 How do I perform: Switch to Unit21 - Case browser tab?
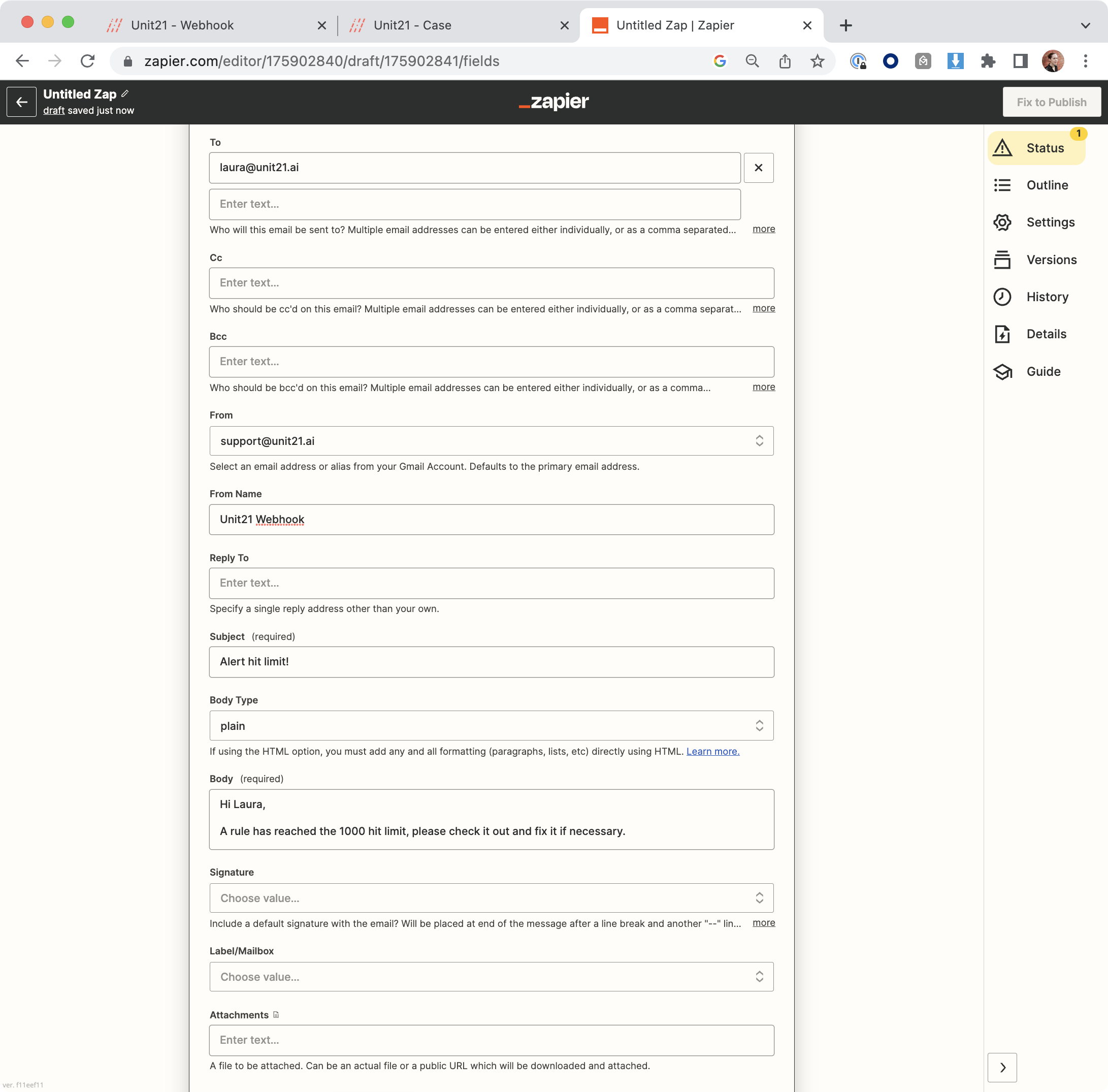point(412,25)
